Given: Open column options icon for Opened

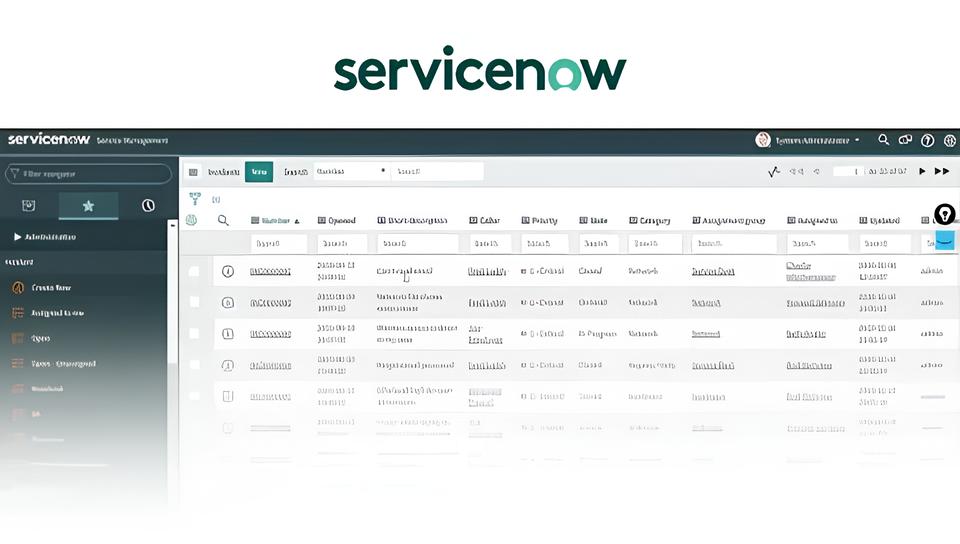Looking at the screenshot, I should click(321, 220).
